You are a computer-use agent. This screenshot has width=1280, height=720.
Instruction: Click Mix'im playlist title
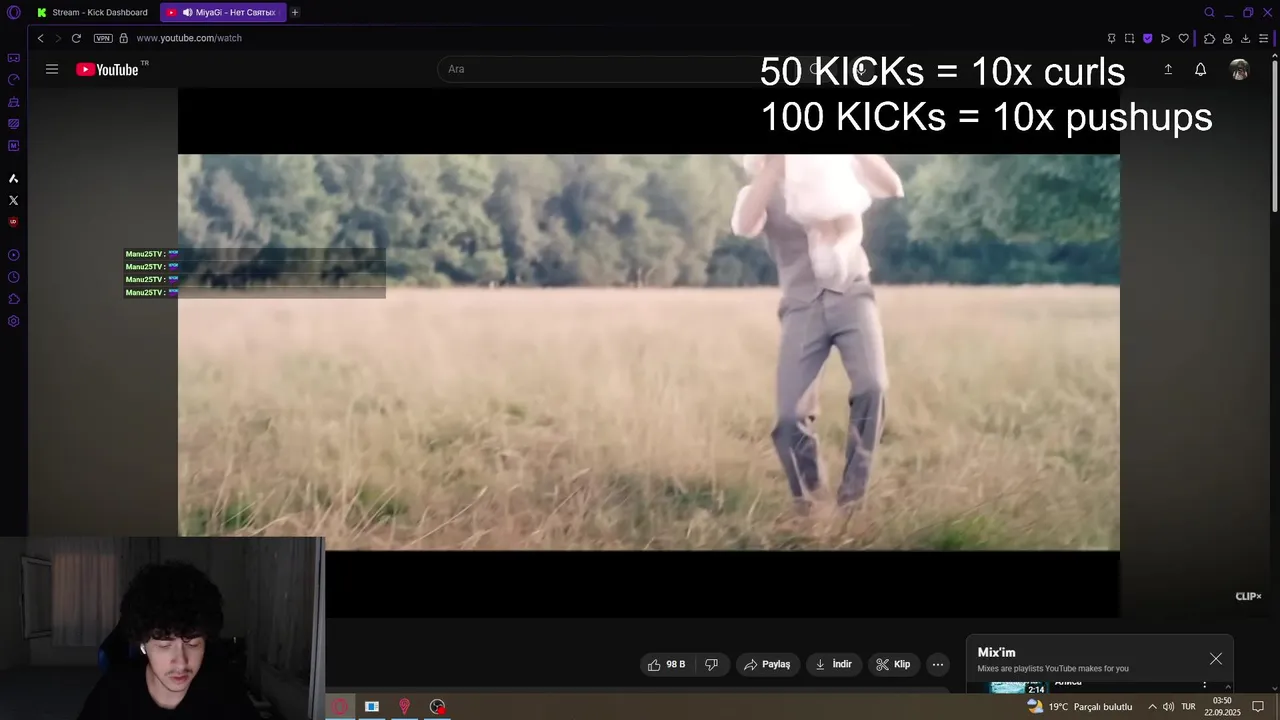[x=996, y=652]
